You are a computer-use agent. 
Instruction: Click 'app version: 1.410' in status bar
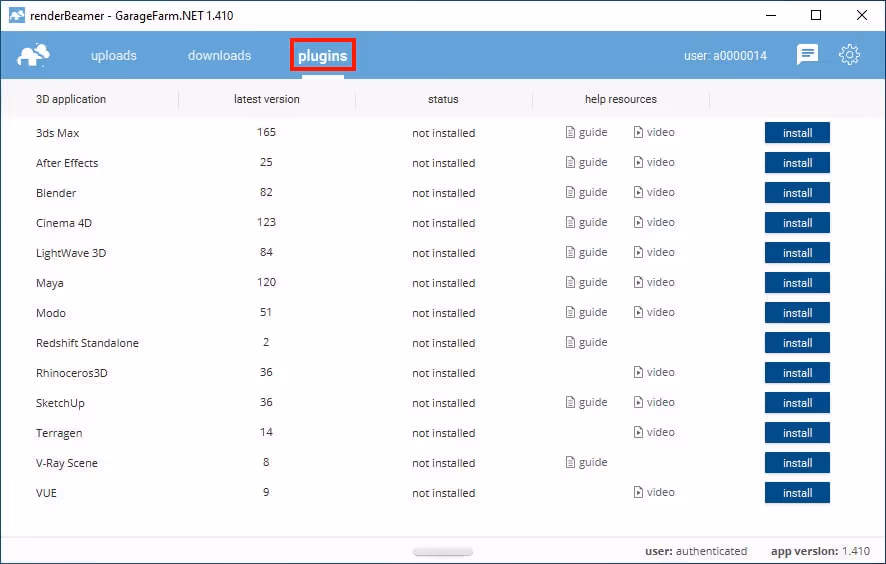tap(820, 550)
